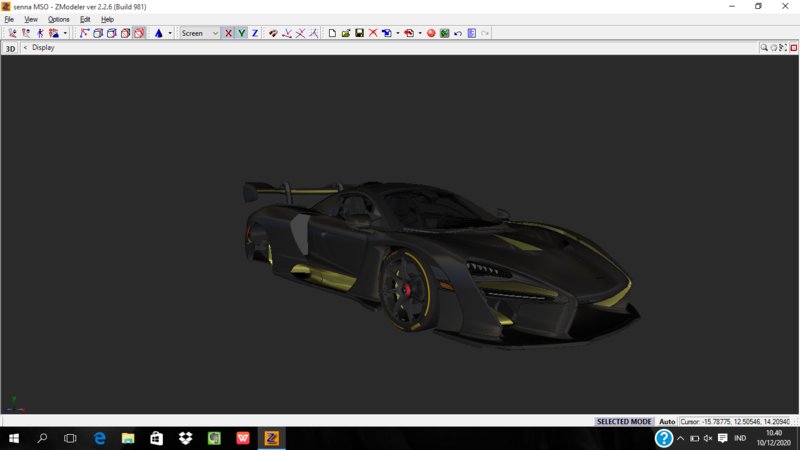The height and width of the screenshot is (450, 800).
Task: Click the viewport zoom magnifier icon
Action: click(x=764, y=47)
